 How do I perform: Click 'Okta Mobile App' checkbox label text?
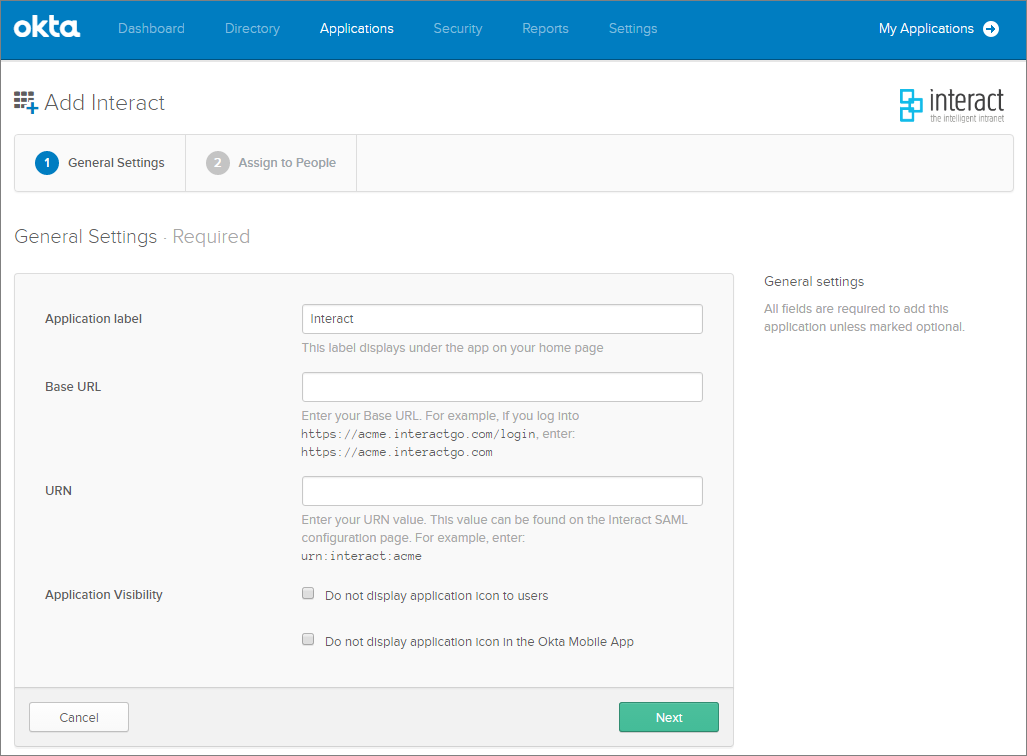[479, 642]
